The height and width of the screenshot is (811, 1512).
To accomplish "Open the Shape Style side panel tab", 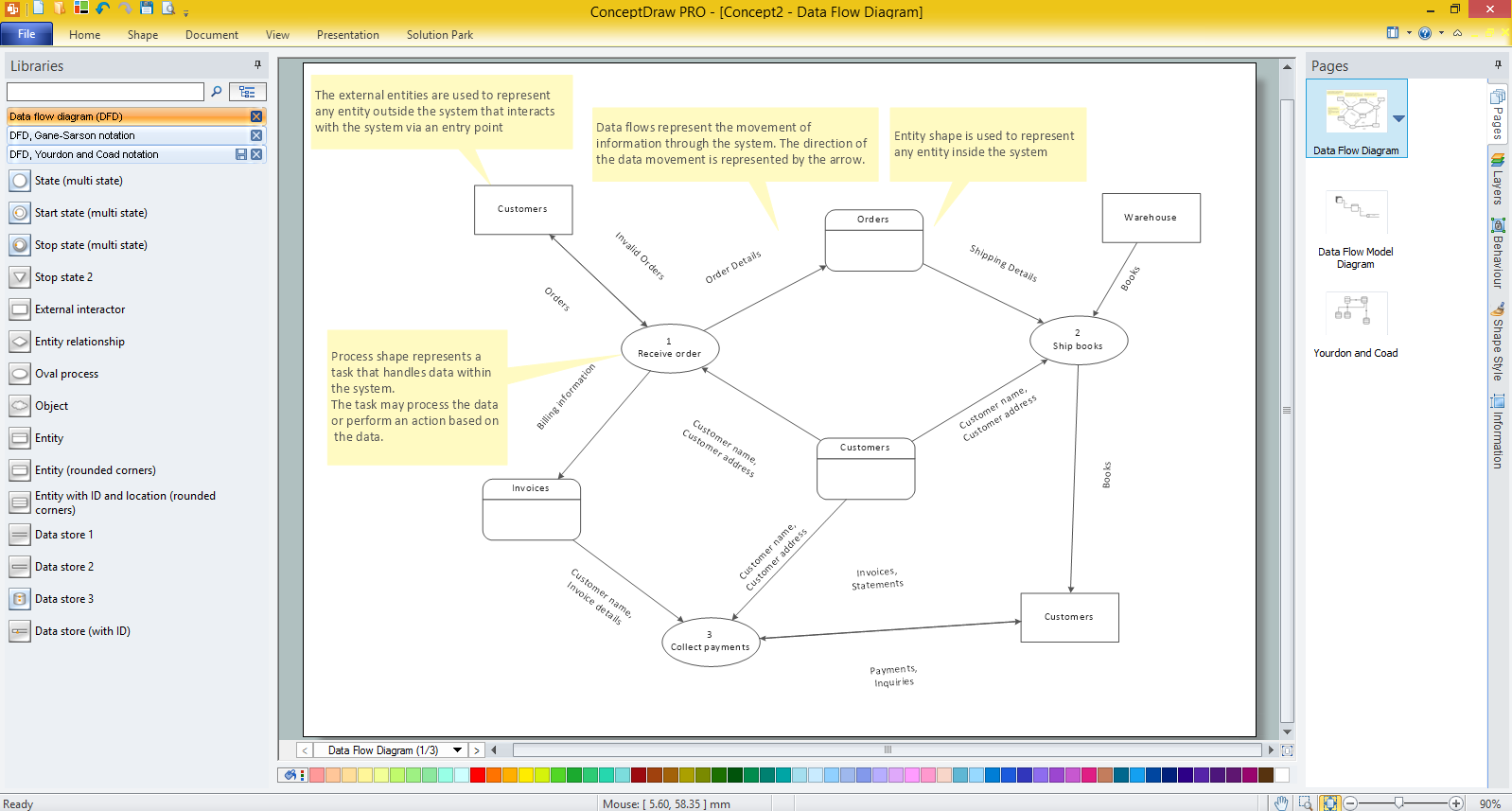I will 1498,342.
